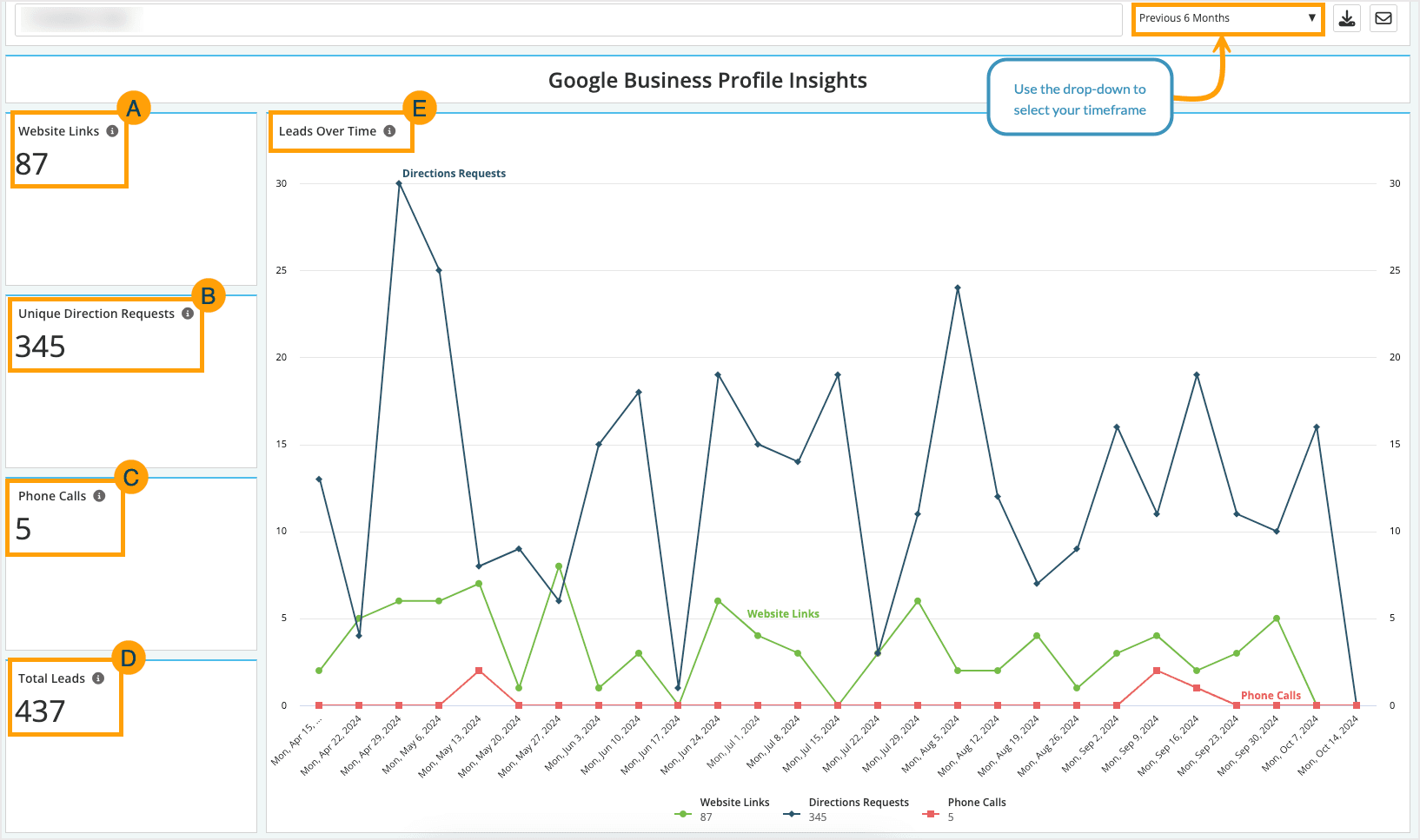Click the Unique Direction Requests info icon
This screenshot has width=1420, height=840.
click(188, 314)
